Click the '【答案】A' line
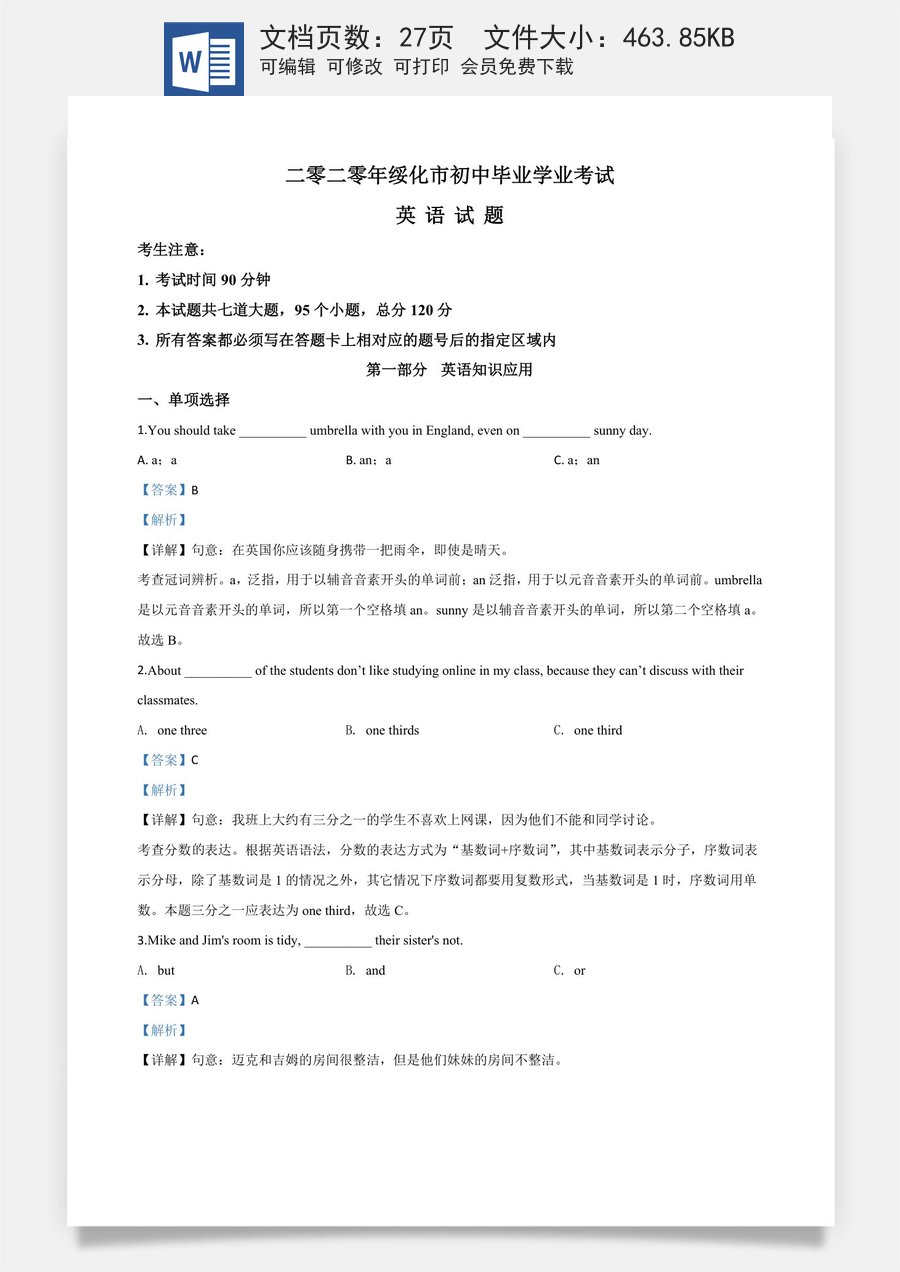The image size is (900, 1272). click(168, 1000)
